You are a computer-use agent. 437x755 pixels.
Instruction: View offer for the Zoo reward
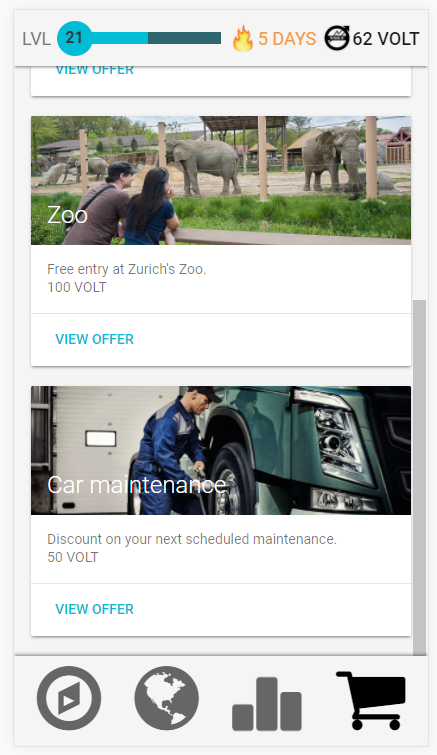94,339
